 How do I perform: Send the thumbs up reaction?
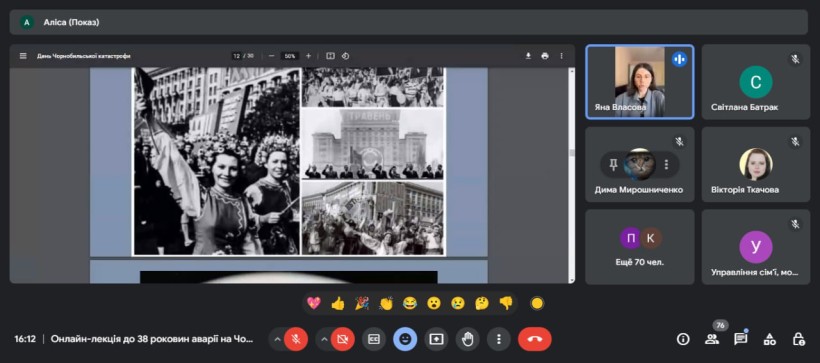click(x=338, y=303)
